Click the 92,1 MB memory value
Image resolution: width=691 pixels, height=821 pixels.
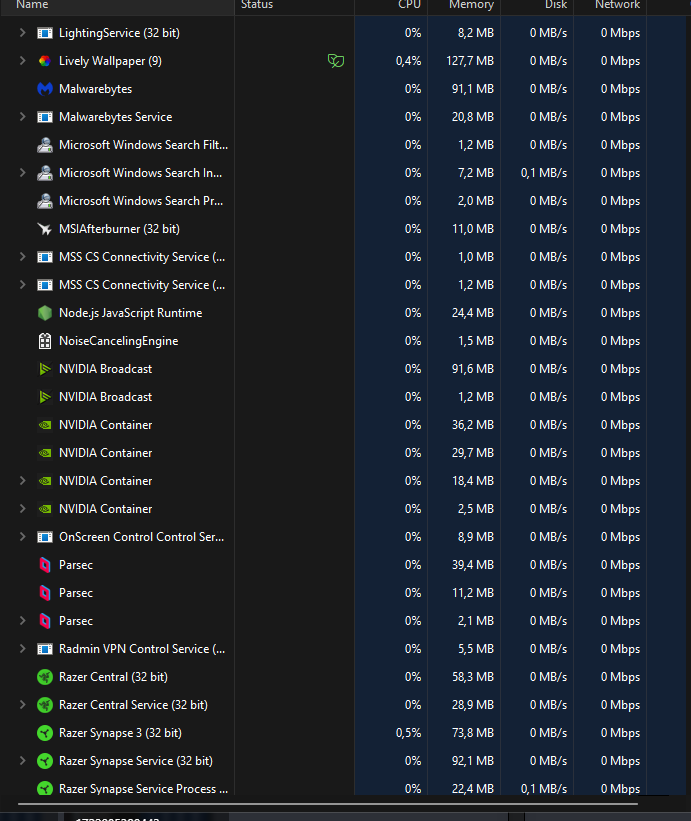coord(473,761)
